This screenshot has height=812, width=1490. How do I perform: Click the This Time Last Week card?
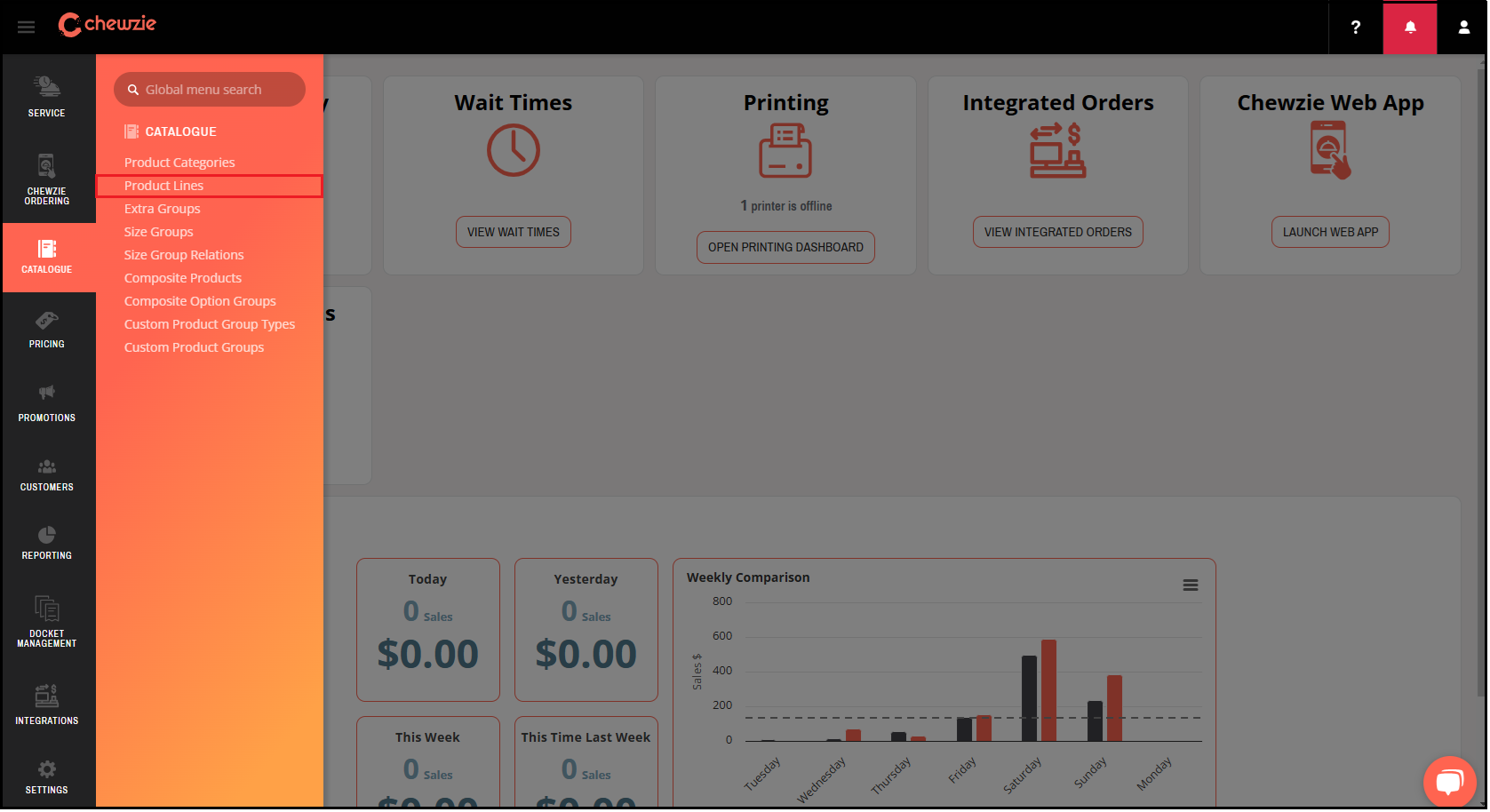586,761
